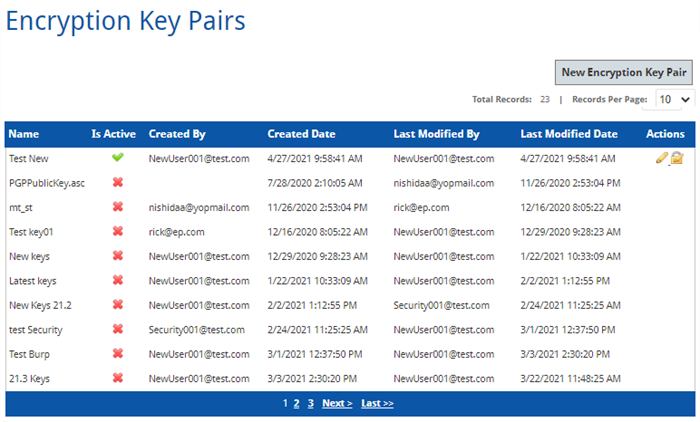This screenshot has height=422, width=700.
Task: Click last modified date '3/22/2021 11:48:25 AM'
Action: [570, 379]
